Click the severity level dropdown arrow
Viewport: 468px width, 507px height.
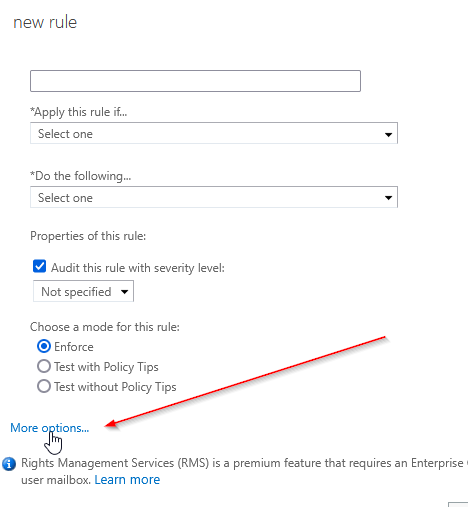125,292
